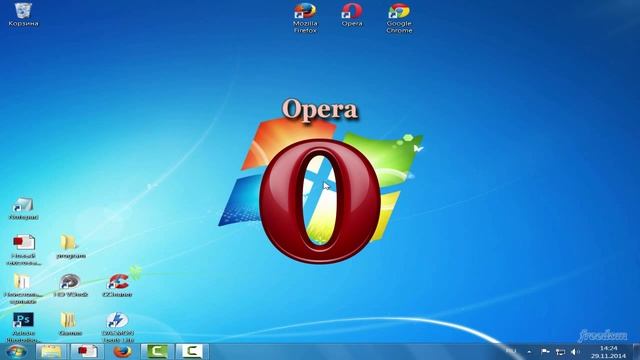Open the Recycle Bin (Корзина) desktop icon
Image resolution: width=640 pixels, height=360 pixels.
tap(23, 14)
